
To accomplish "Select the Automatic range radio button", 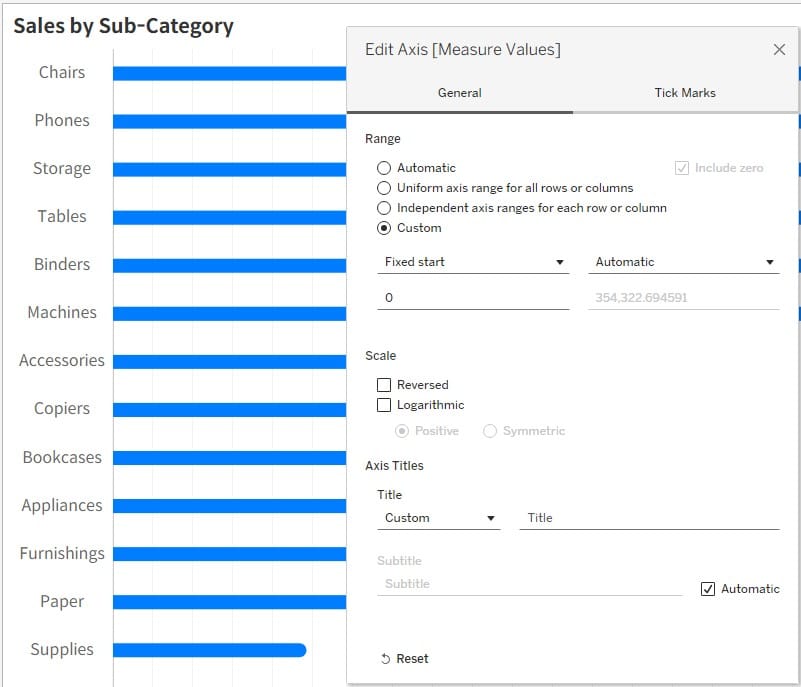I will point(384,168).
